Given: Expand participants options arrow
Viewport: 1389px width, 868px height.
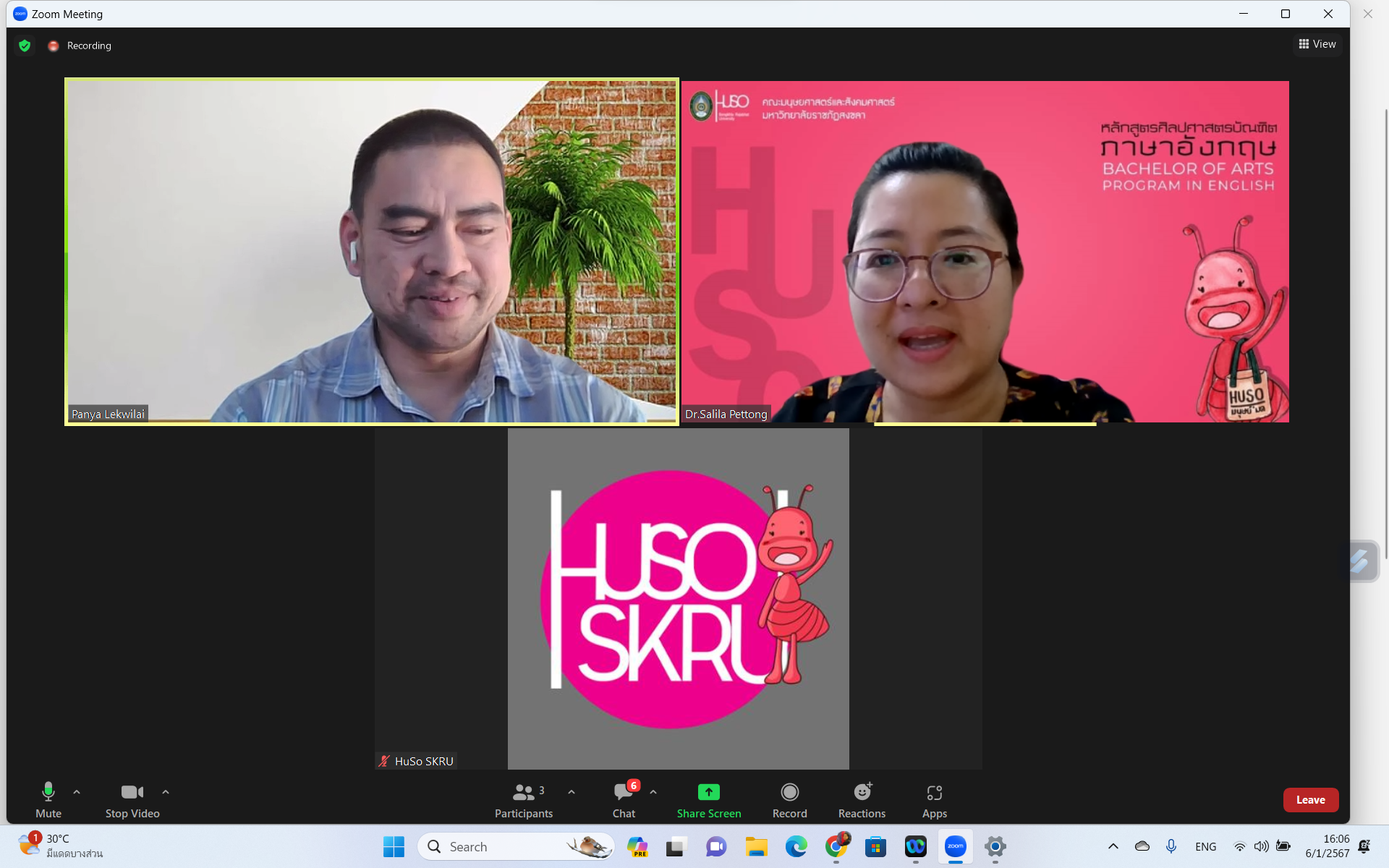Looking at the screenshot, I should click(572, 792).
